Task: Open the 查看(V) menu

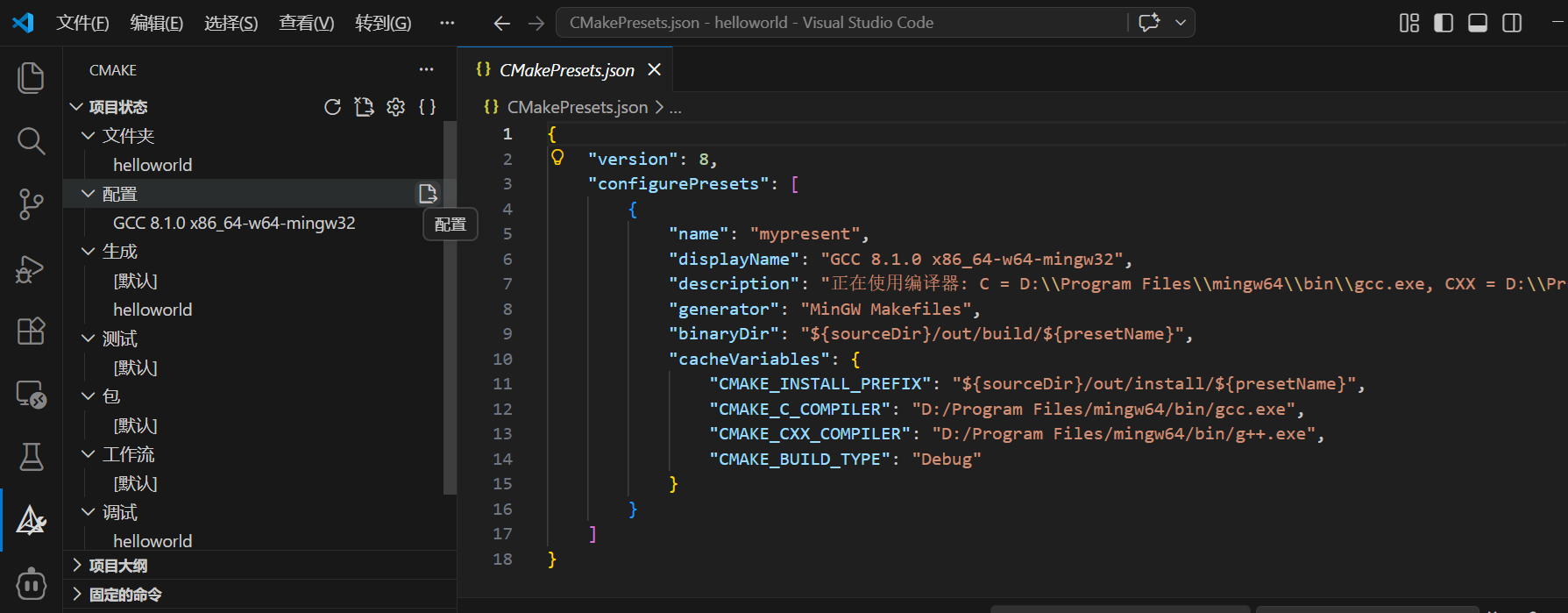Action: 307,23
